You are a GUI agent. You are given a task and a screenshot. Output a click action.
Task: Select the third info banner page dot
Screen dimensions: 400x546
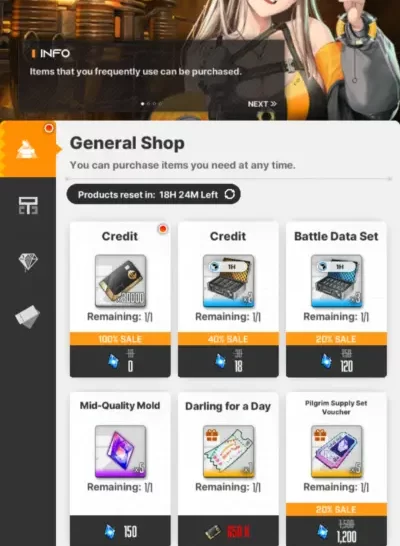coord(155,104)
